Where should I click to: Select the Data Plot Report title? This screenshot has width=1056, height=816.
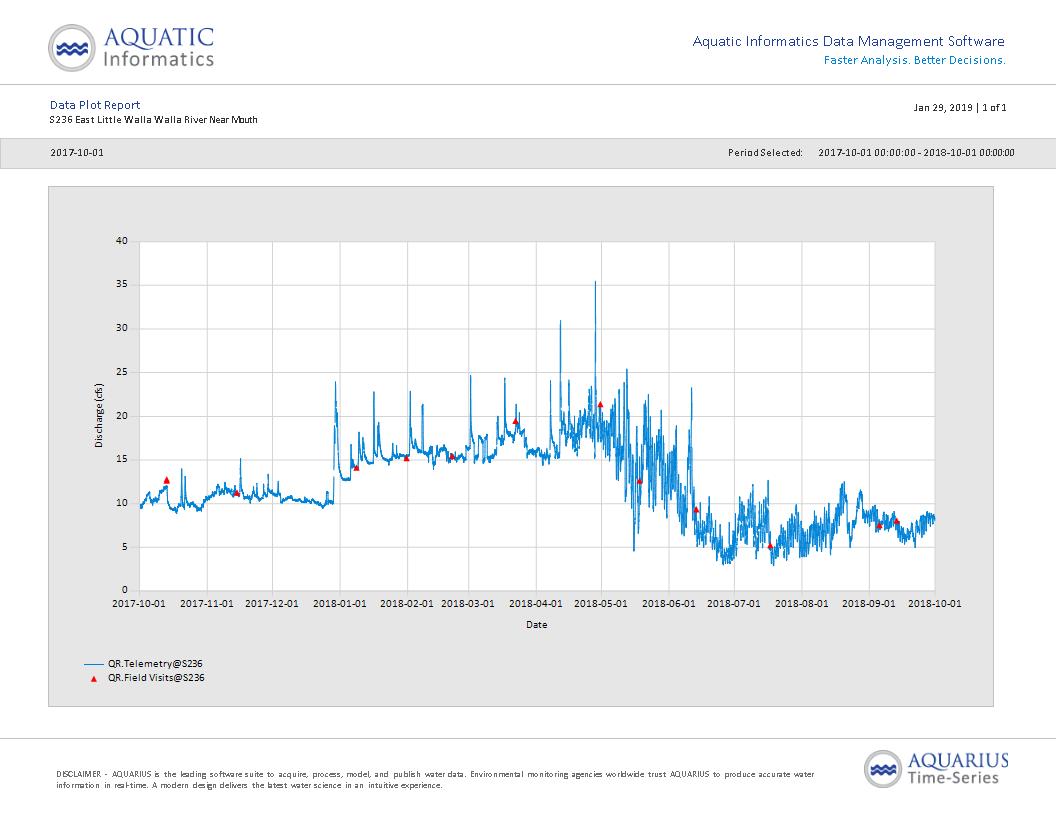[95, 105]
